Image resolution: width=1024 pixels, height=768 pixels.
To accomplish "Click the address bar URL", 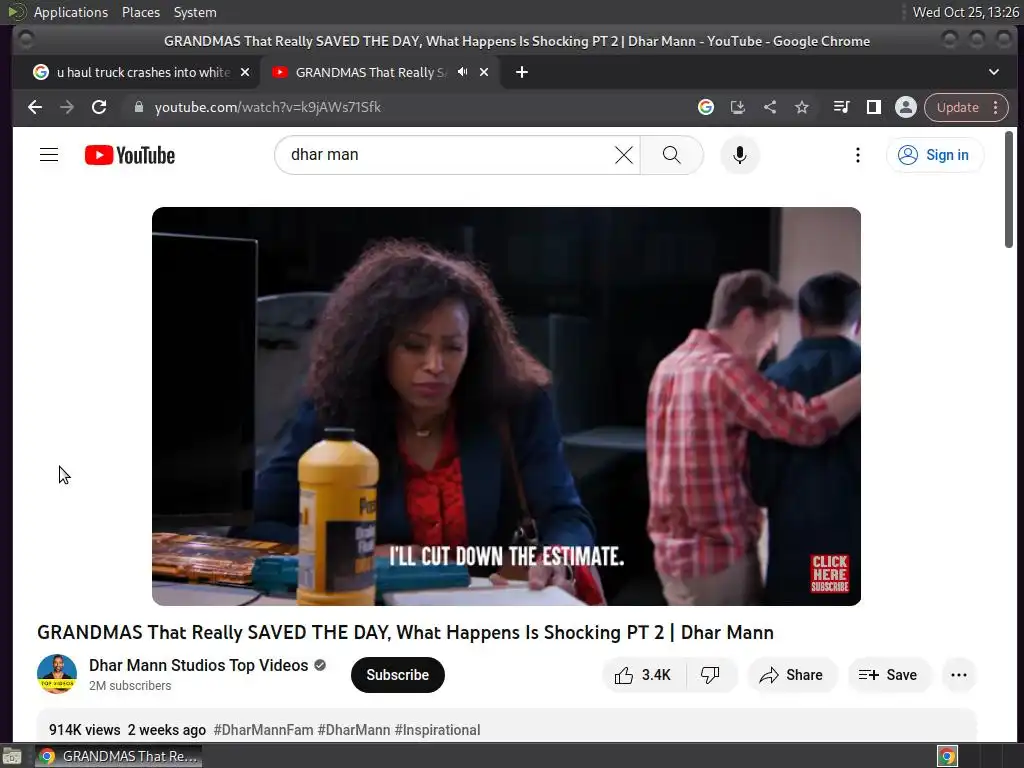I will pyautogui.click(x=267, y=107).
